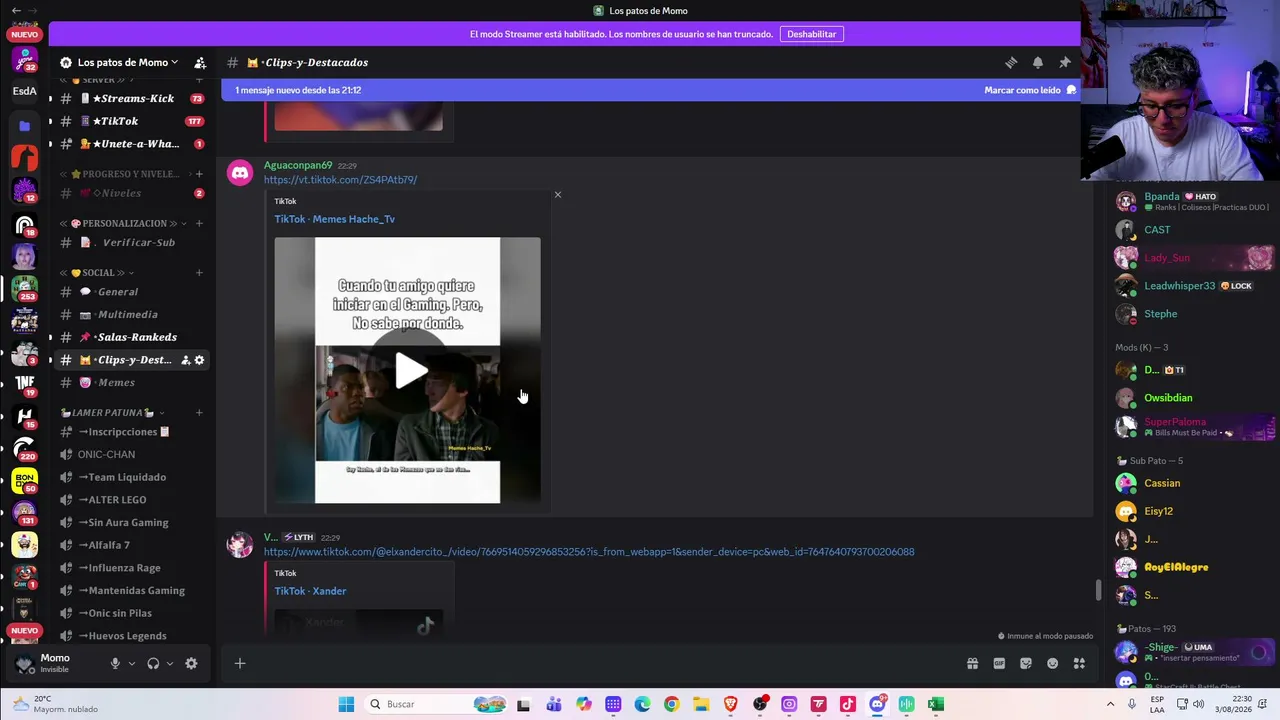Add a channel to SOCIAL category
The width and height of the screenshot is (1280, 720).
tap(199, 273)
